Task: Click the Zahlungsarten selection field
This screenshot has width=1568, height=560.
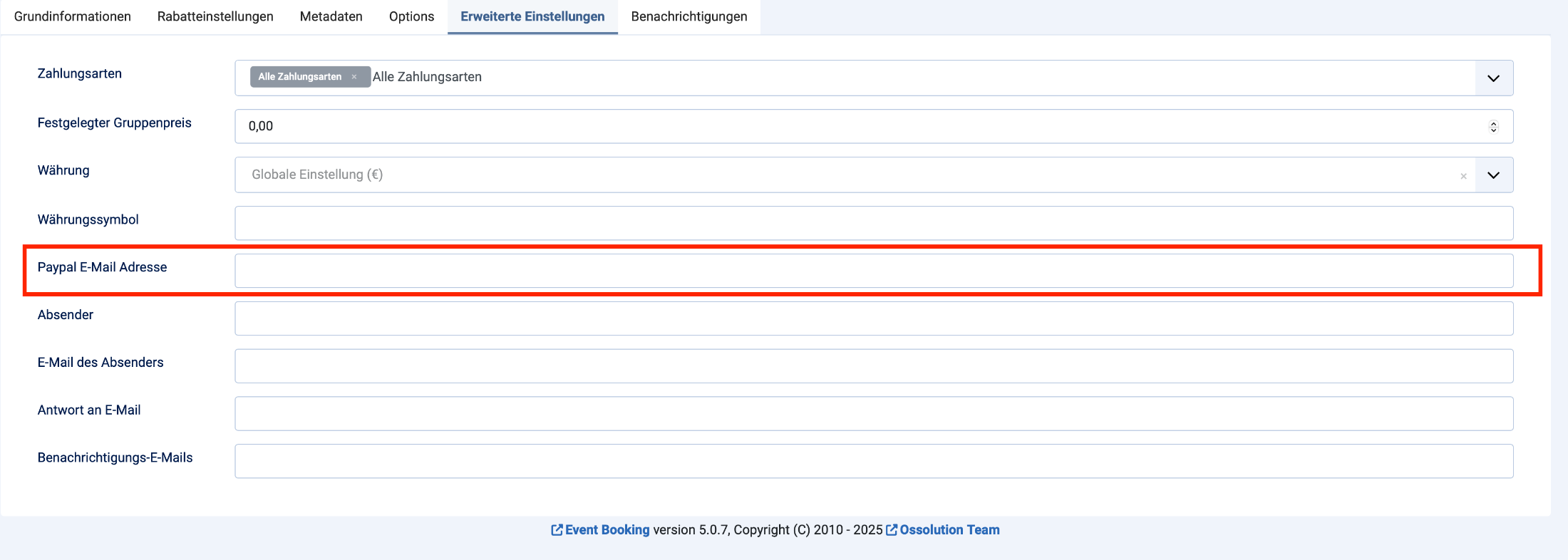Action: click(x=874, y=78)
